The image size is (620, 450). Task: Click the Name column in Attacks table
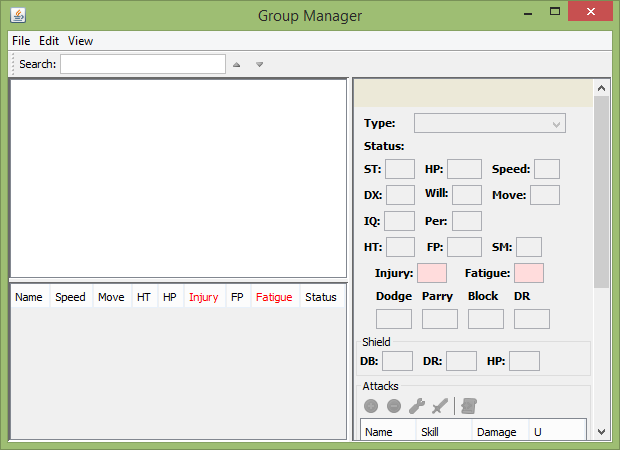(388, 432)
